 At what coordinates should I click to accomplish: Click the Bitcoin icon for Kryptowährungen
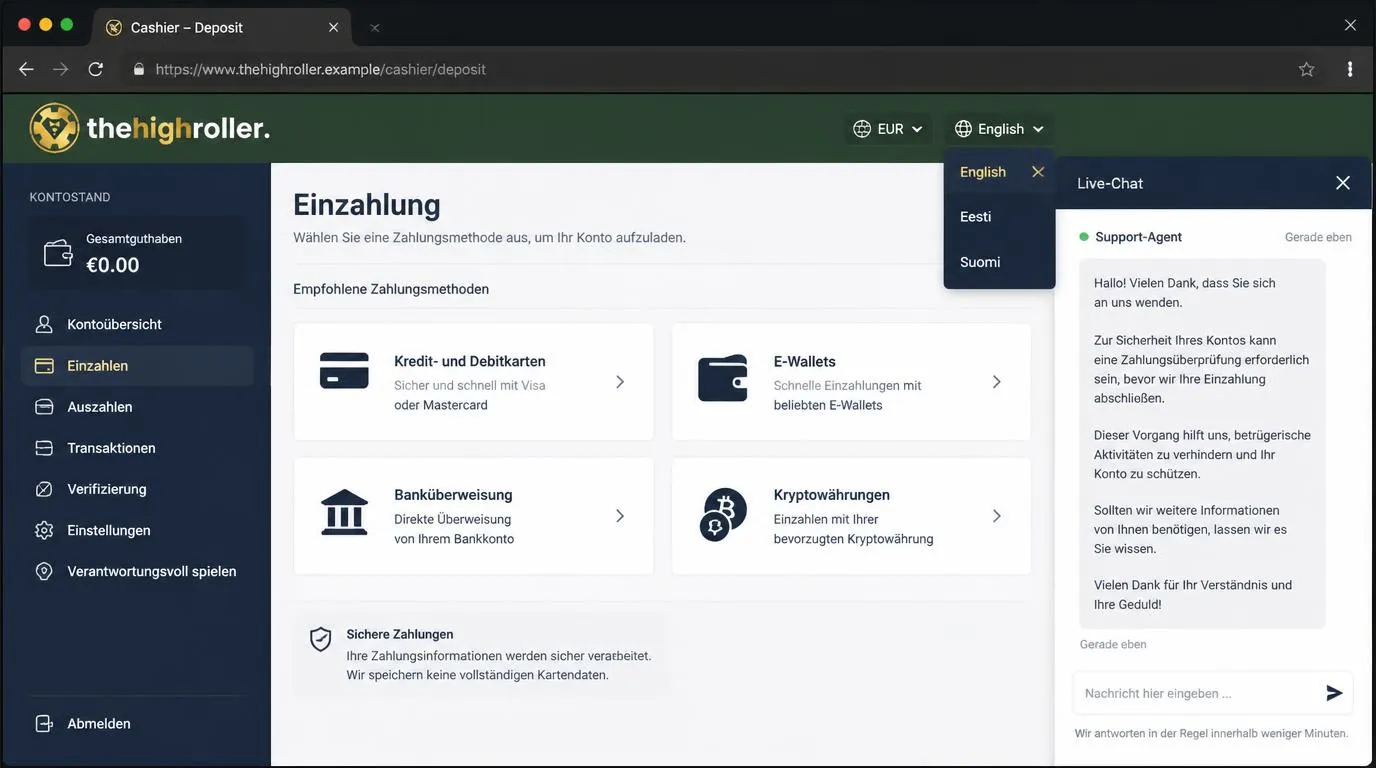click(723, 514)
